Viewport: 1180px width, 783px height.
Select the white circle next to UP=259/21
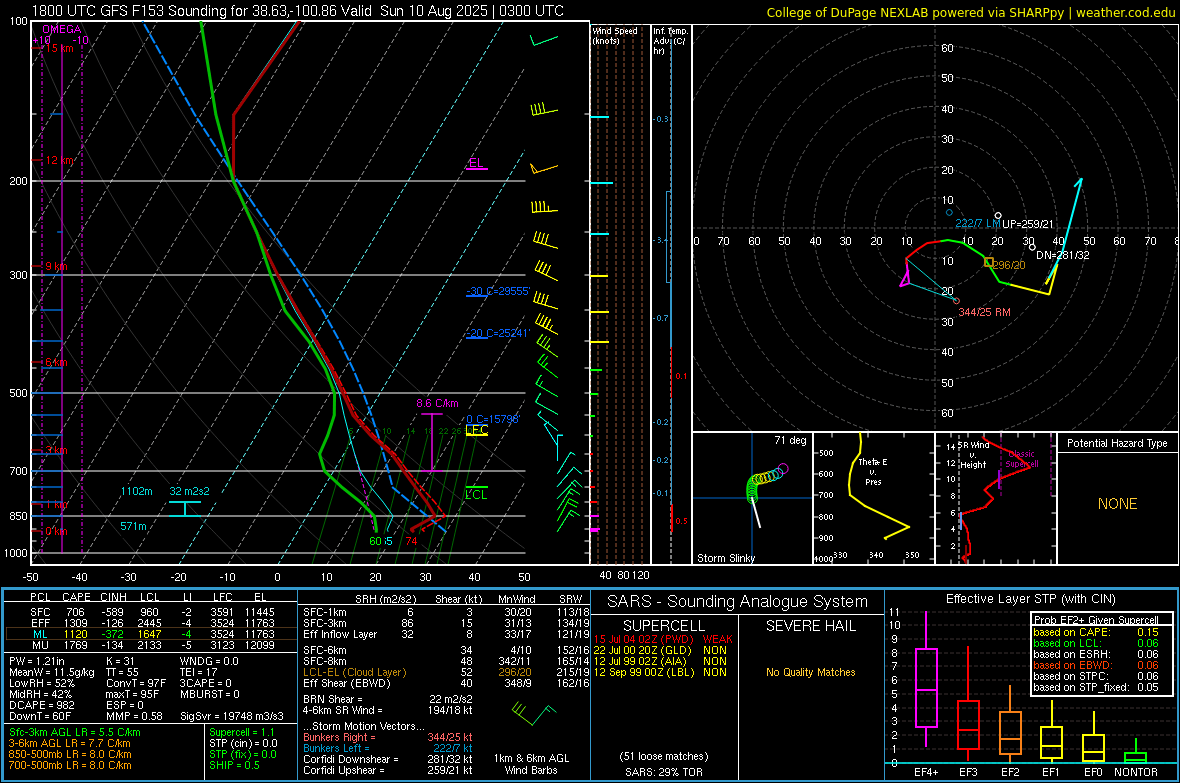[998, 216]
